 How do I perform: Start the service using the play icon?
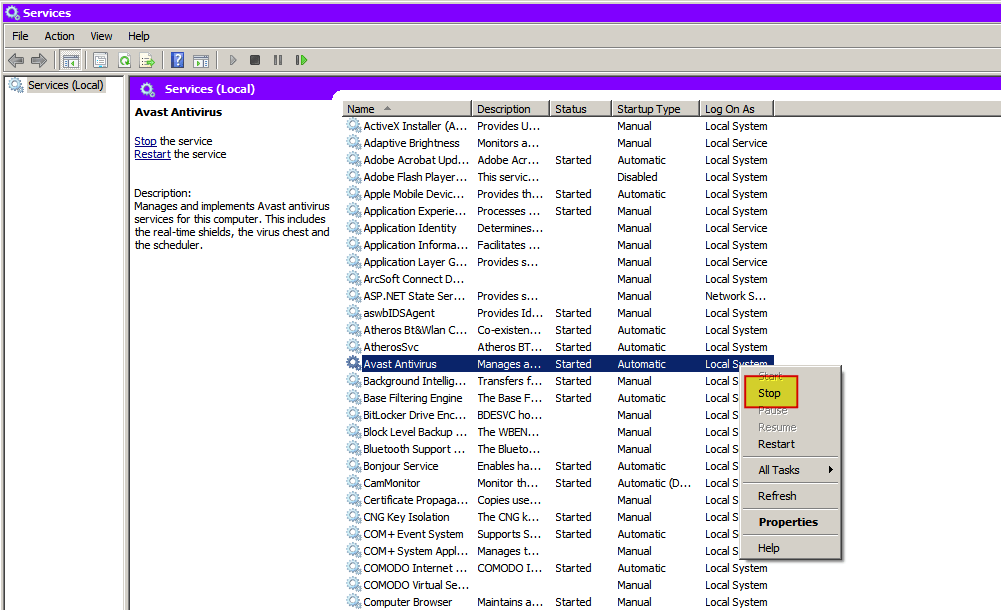[x=232, y=59]
